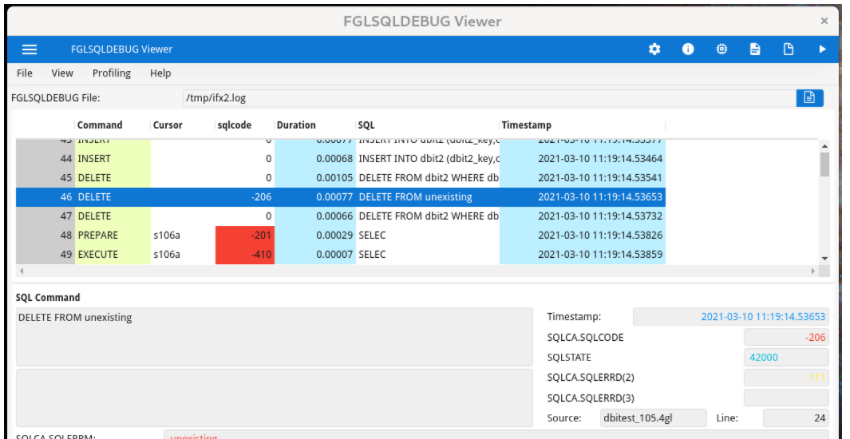This screenshot has width=850, height=439.
Task: Sort by Cursor column header
Action: [183, 125]
